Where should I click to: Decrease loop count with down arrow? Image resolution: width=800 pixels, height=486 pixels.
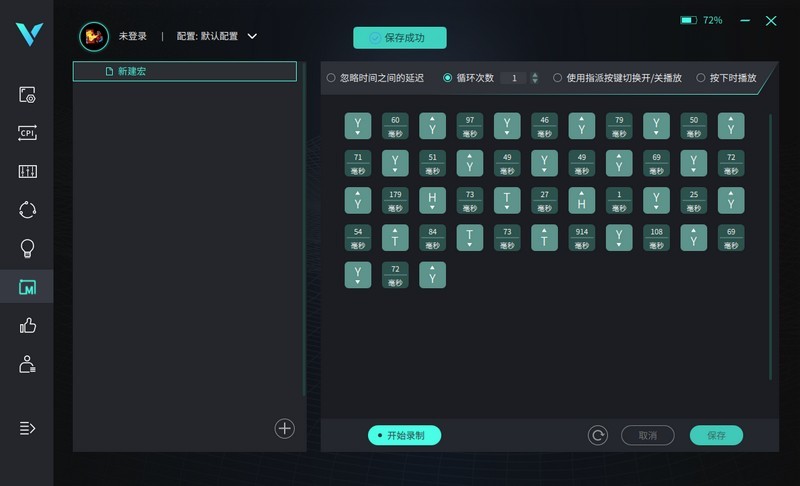click(535, 81)
